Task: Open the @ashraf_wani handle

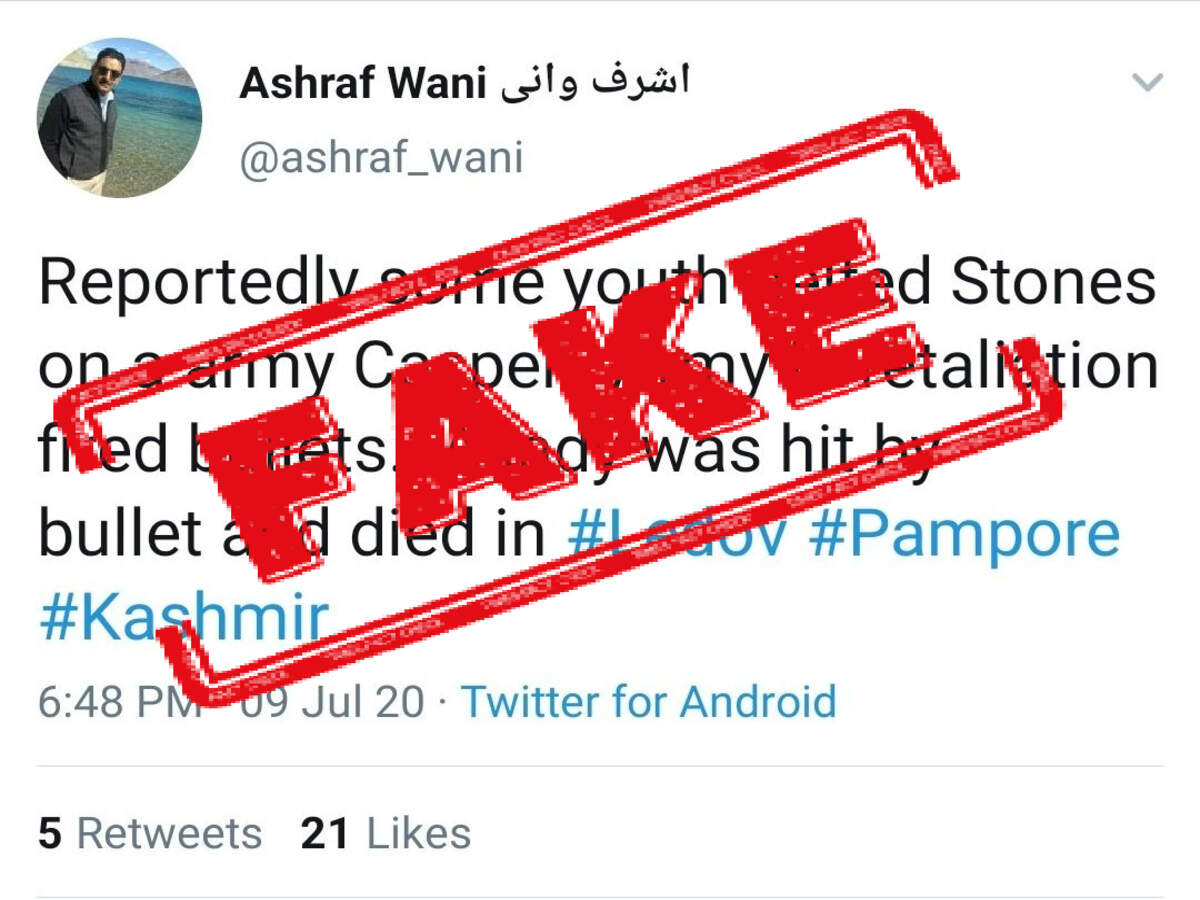Action: point(381,159)
